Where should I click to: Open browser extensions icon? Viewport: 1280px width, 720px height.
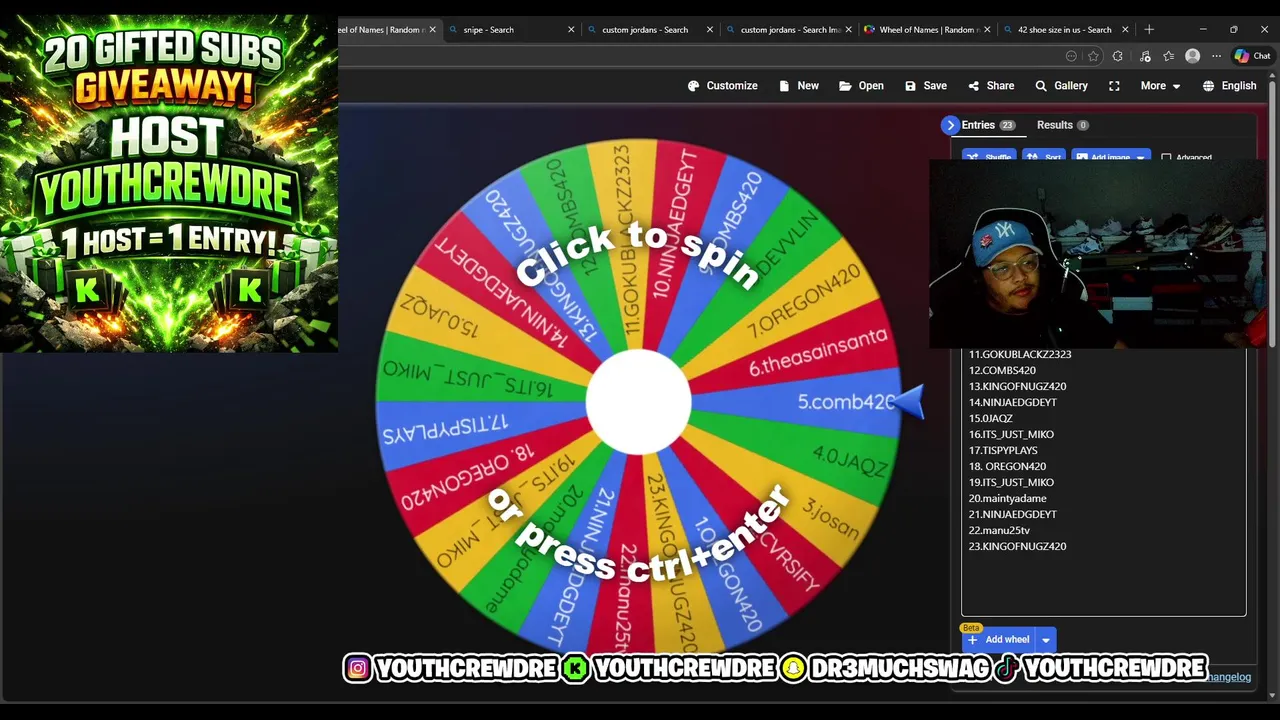point(1118,56)
